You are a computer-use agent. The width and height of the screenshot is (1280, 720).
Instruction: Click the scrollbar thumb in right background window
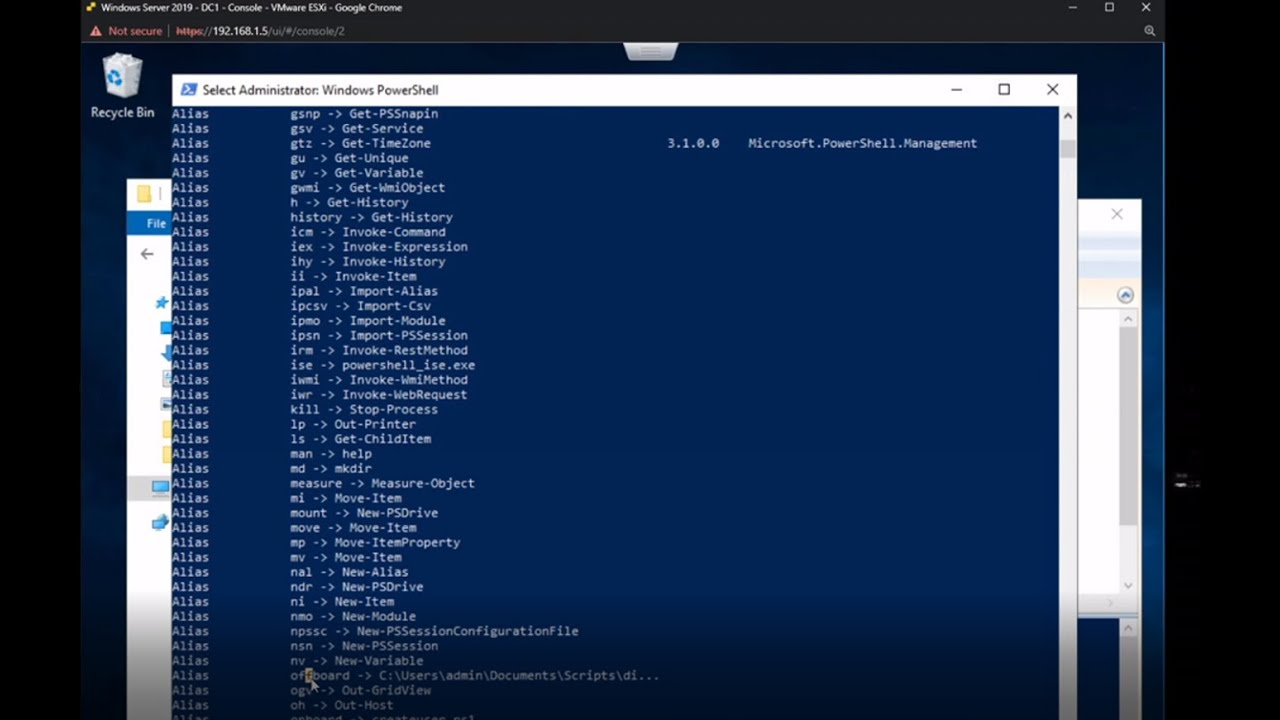1128,426
